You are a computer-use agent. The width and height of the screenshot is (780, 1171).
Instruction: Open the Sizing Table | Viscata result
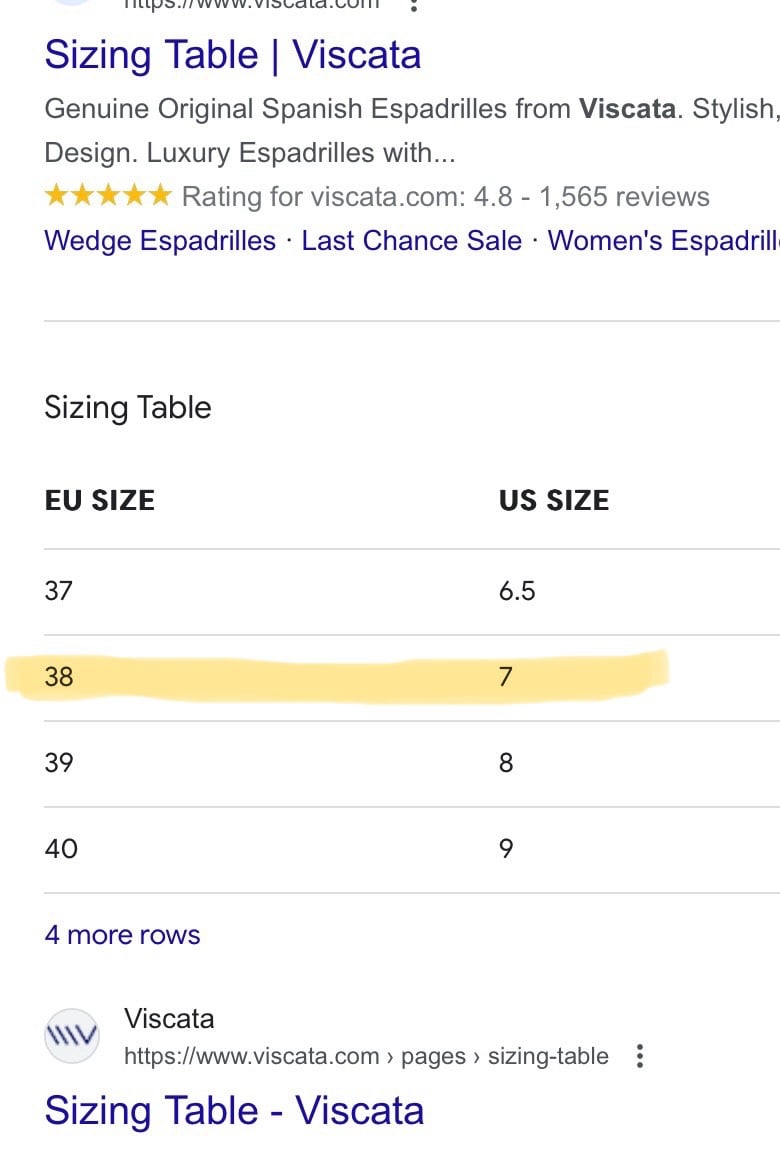232,55
